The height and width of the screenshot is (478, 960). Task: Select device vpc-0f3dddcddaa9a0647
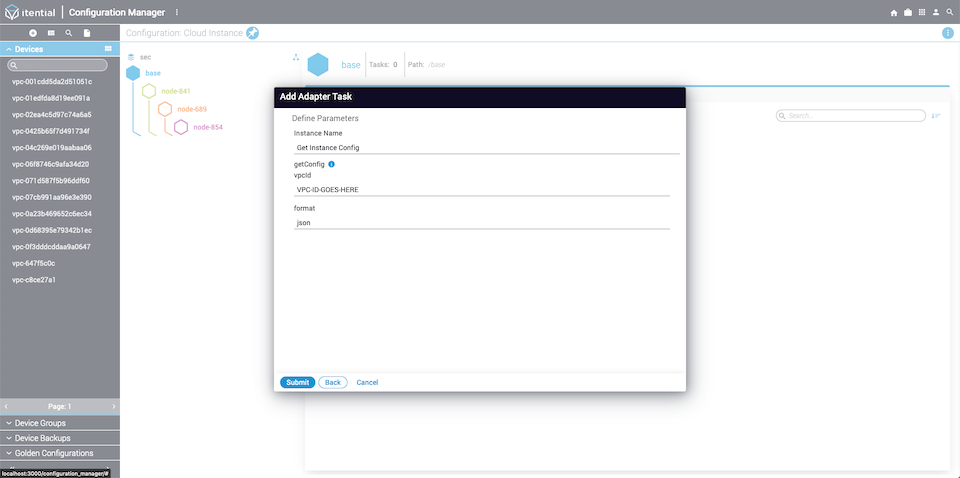click(x=51, y=247)
